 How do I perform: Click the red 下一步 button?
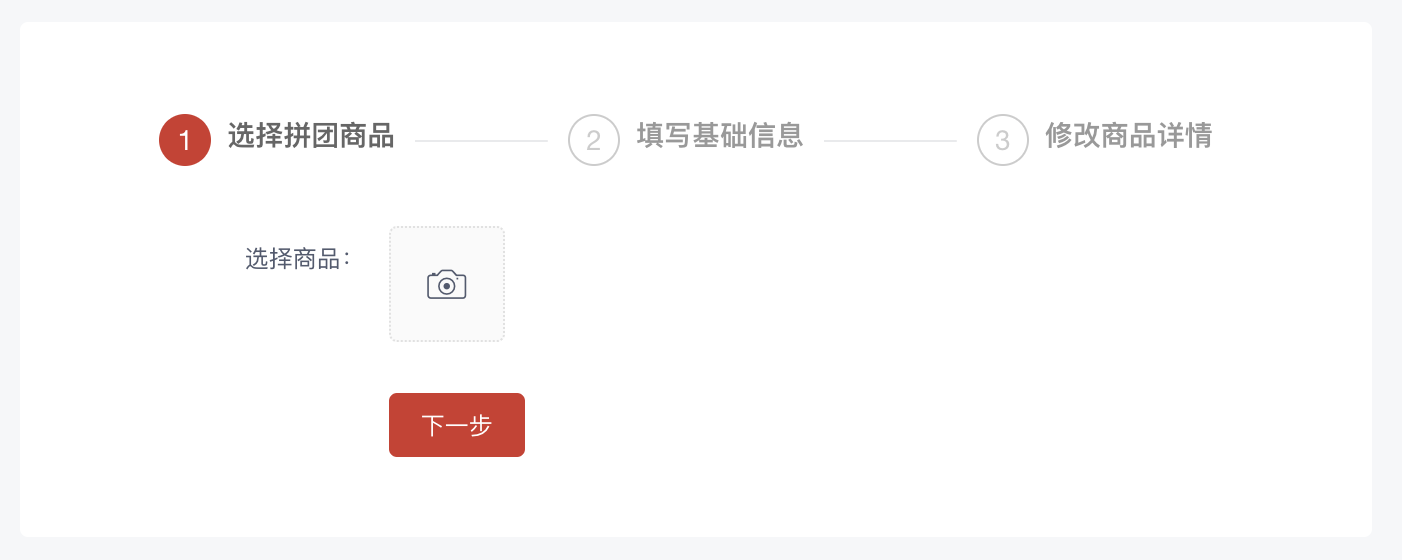pos(457,425)
